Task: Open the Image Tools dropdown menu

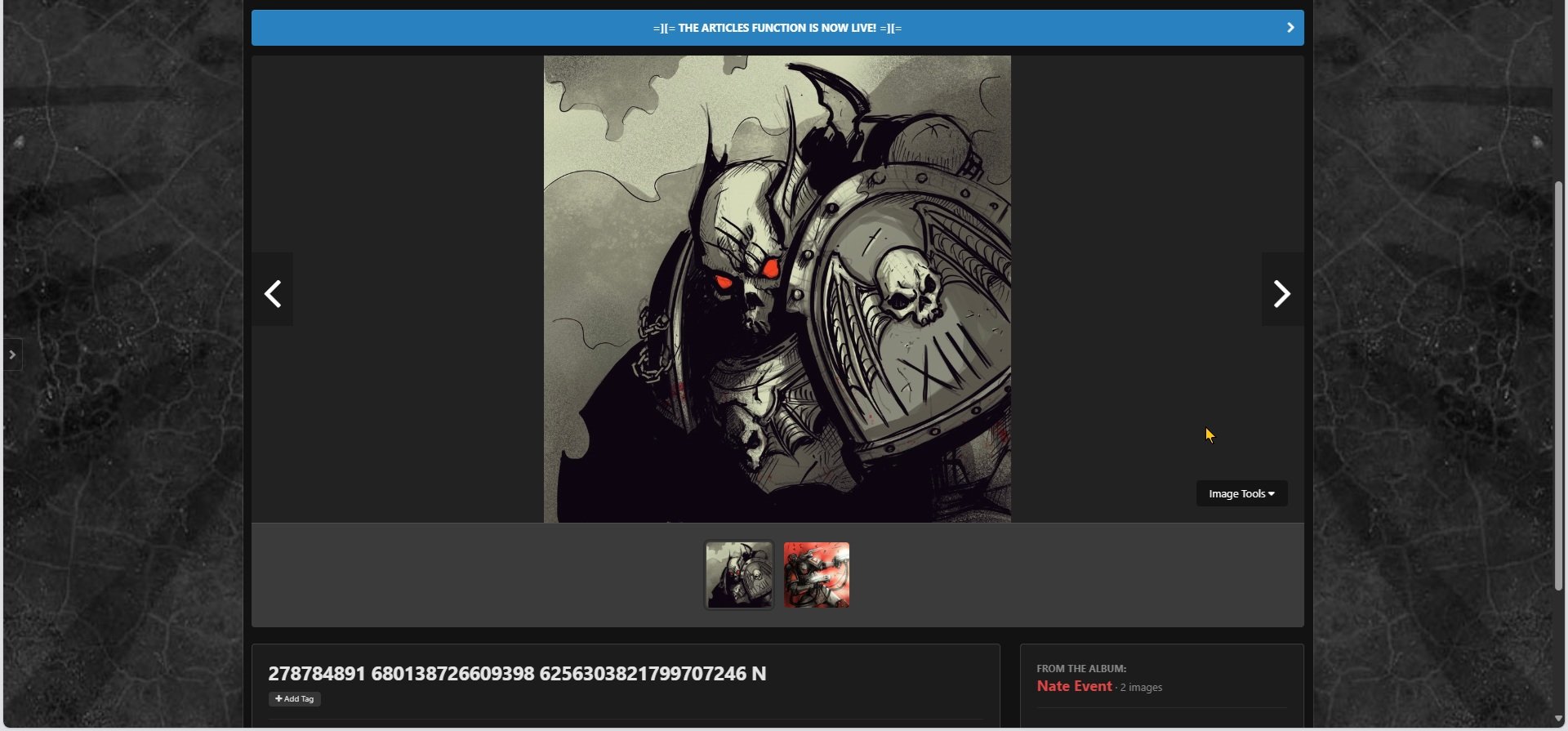Action: click(1241, 493)
